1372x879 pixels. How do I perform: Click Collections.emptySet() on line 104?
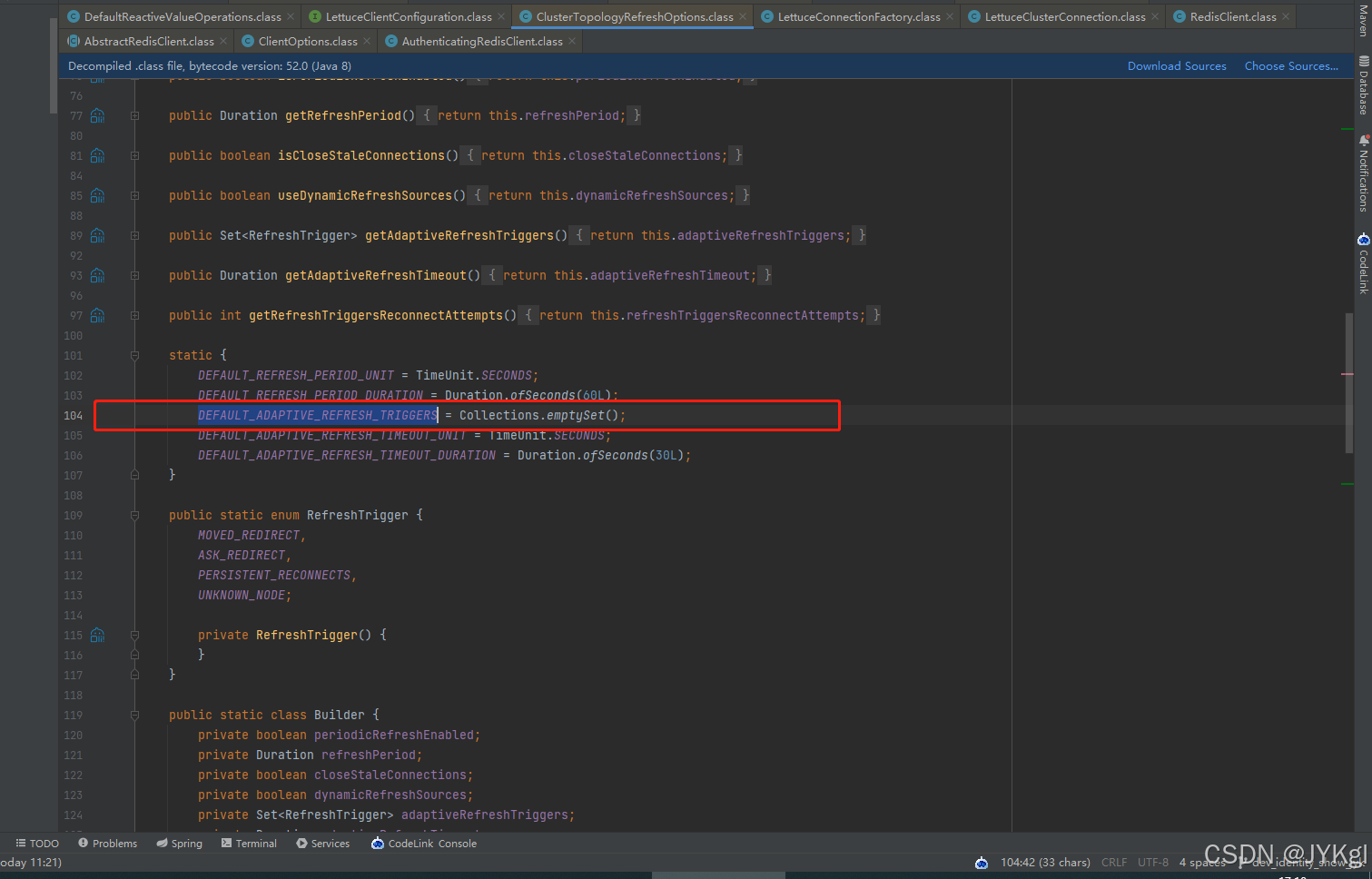pyautogui.click(x=538, y=415)
